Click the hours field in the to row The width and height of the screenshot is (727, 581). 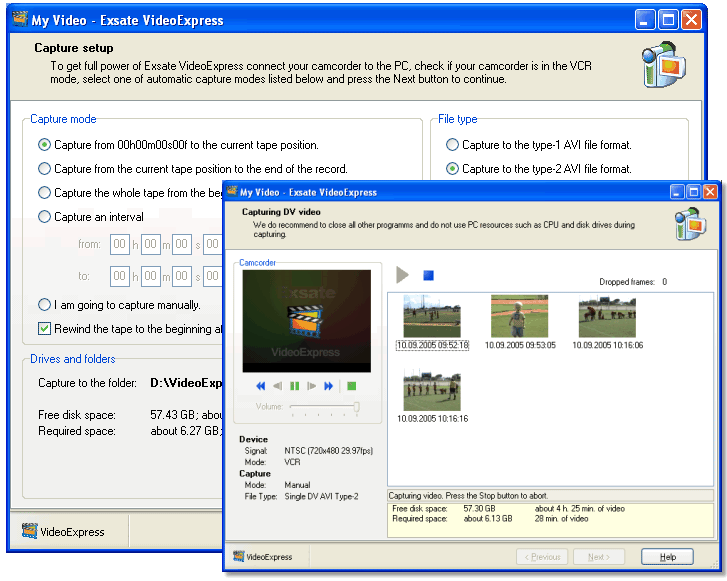point(120,276)
